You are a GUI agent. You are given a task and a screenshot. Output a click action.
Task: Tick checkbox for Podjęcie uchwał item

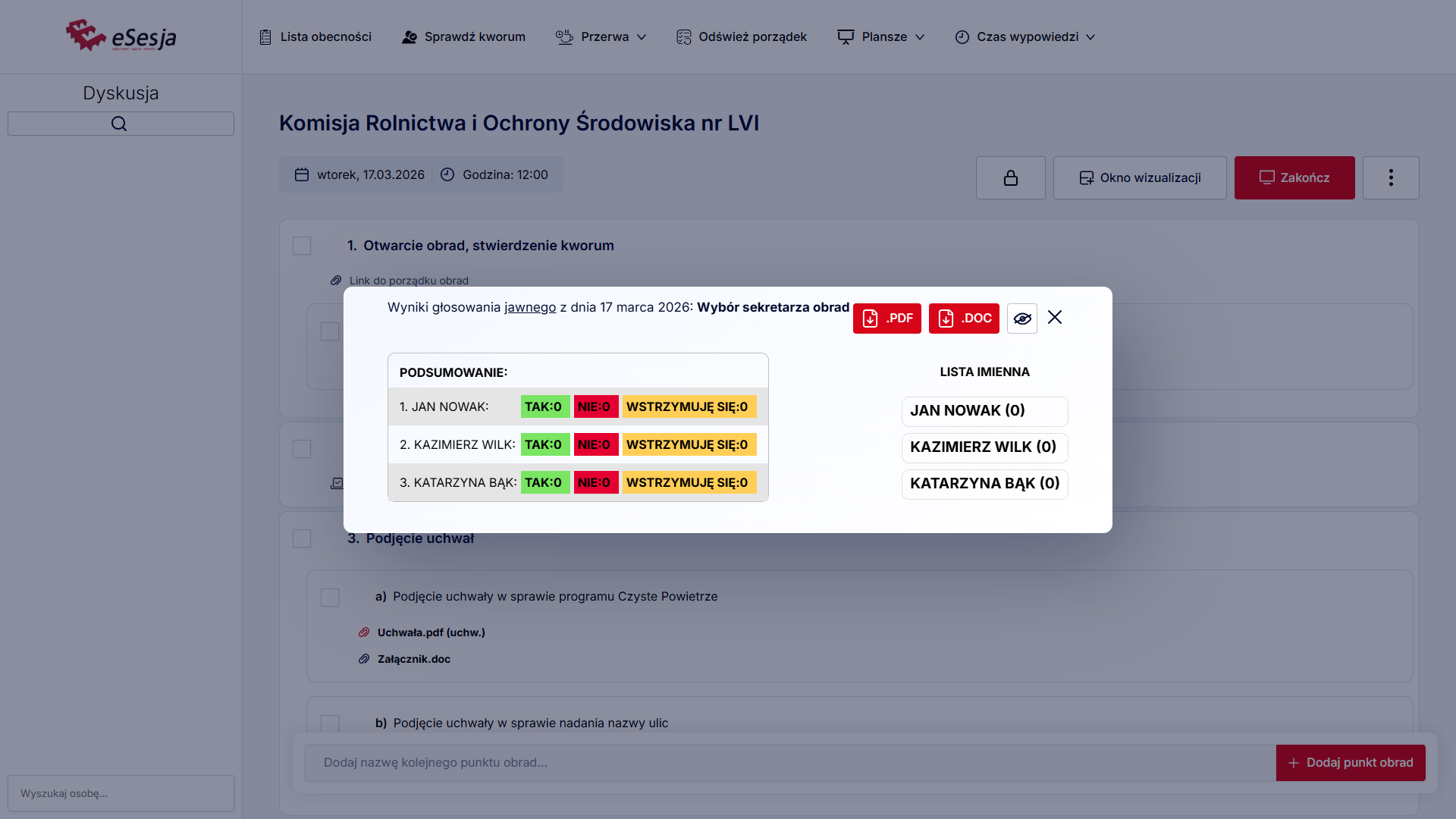tap(302, 538)
